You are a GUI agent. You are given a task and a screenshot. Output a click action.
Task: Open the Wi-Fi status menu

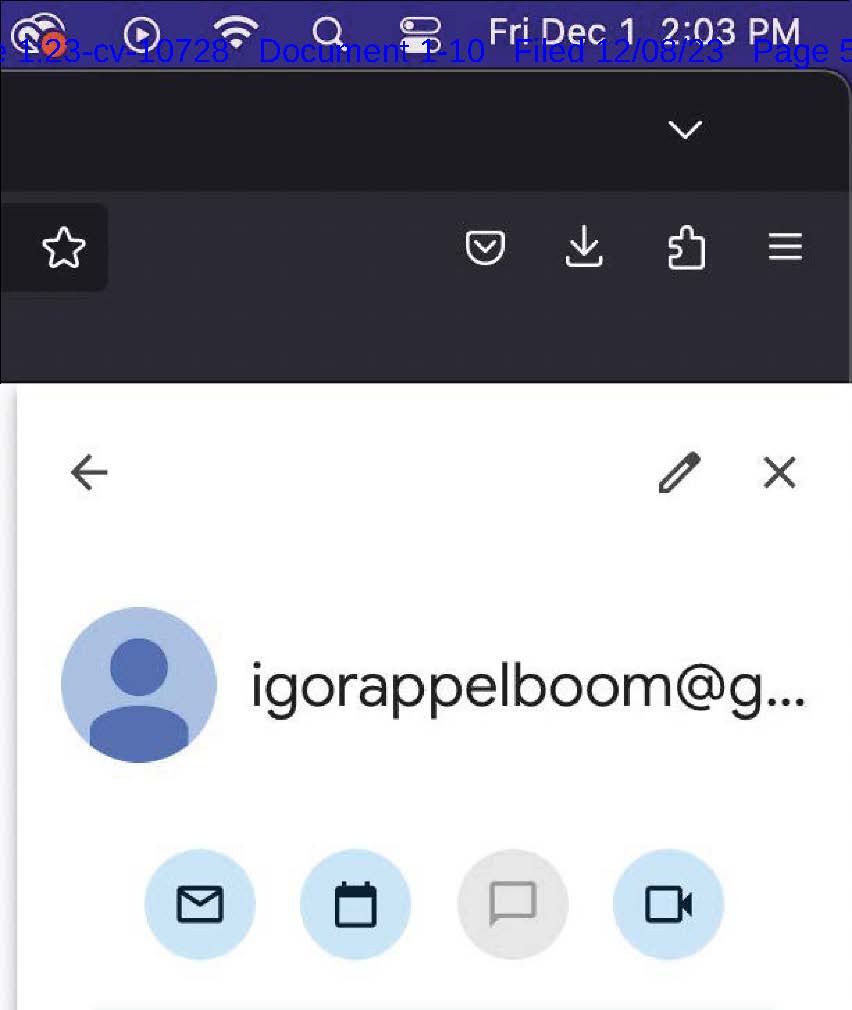click(x=236, y=32)
